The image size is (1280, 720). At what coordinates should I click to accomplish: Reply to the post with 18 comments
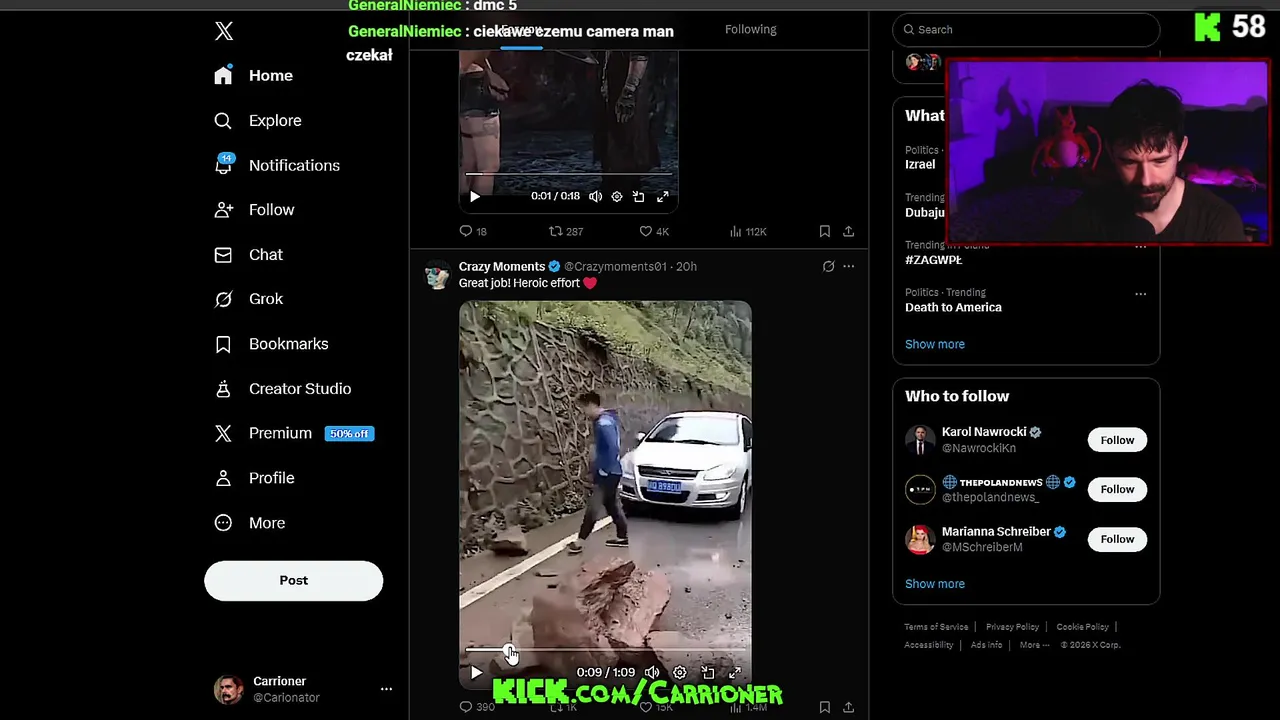[x=473, y=231]
